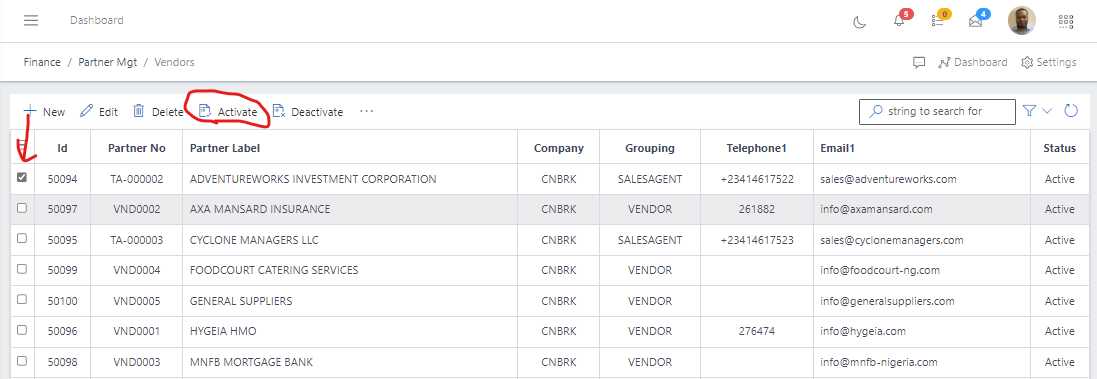
Task: Check the HYGEIA HMO row checkbox
Action: click(22, 330)
